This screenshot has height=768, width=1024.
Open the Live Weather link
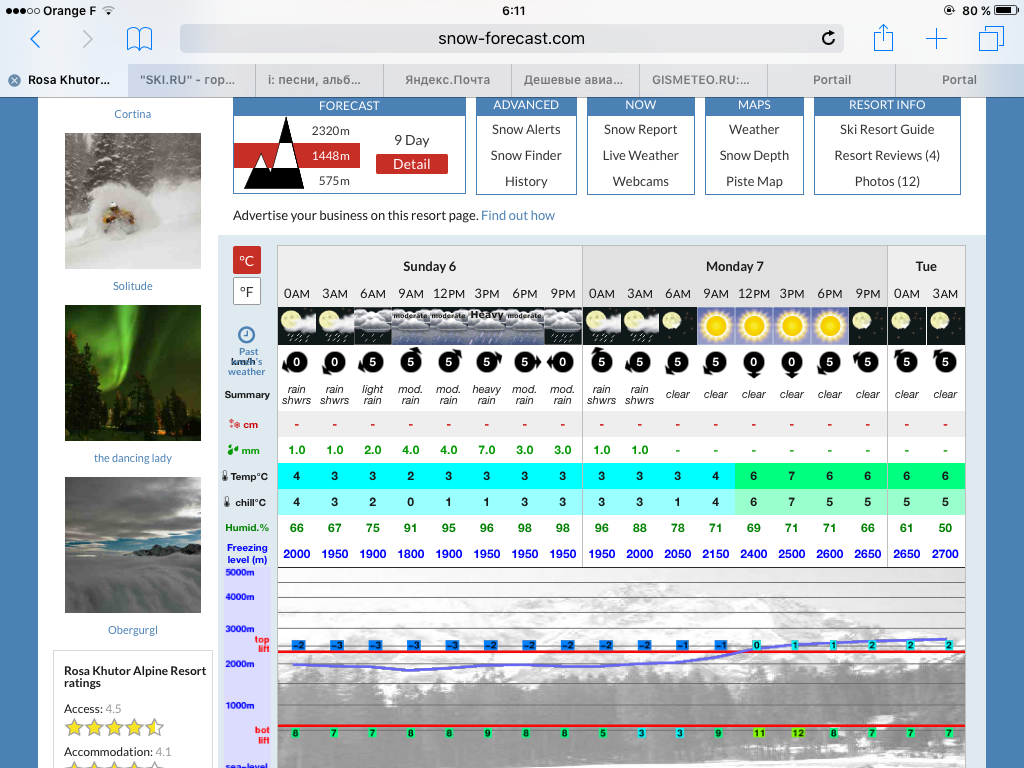pyautogui.click(x=640, y=155)
